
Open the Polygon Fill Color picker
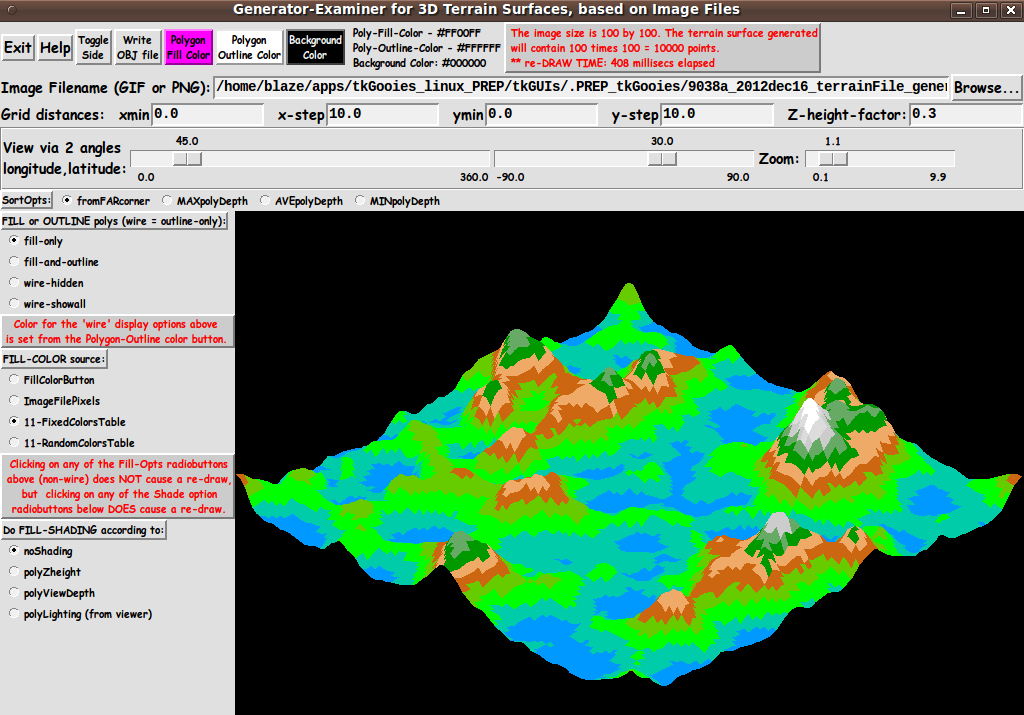tap(188, 48)
